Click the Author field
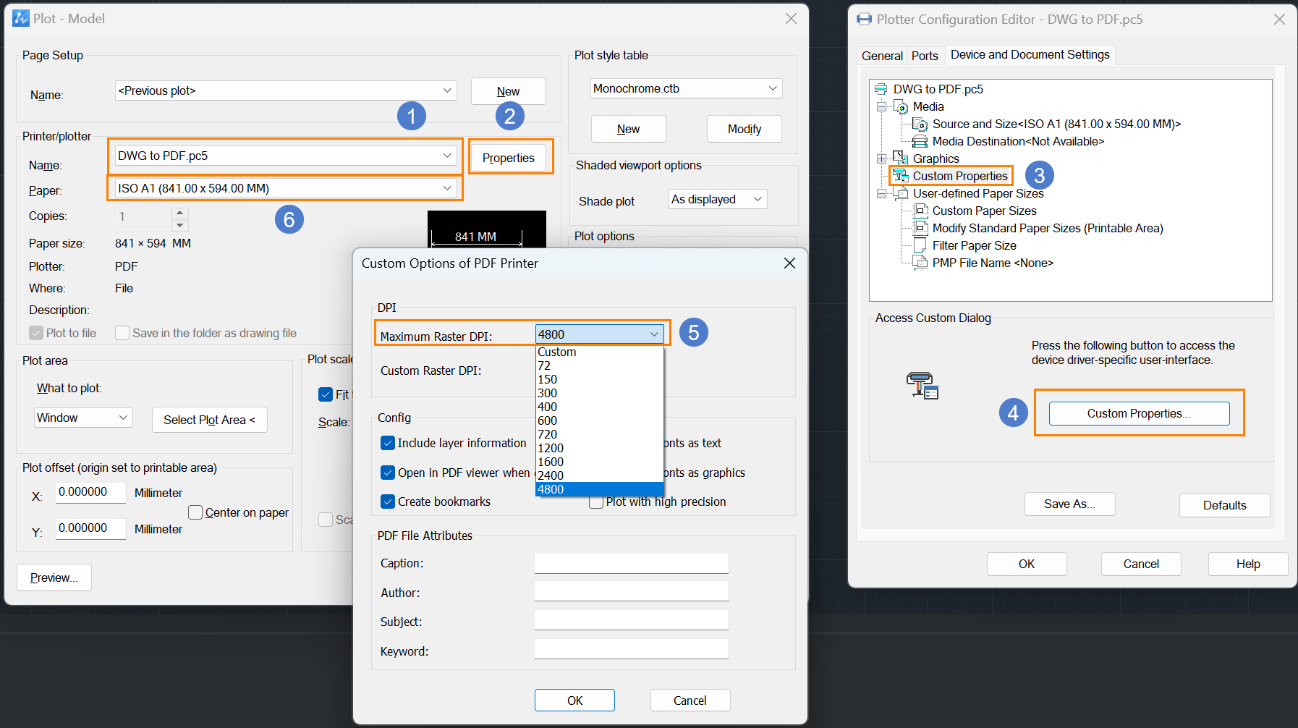This screenshot has height=728, width=1298. pos(631,592)
